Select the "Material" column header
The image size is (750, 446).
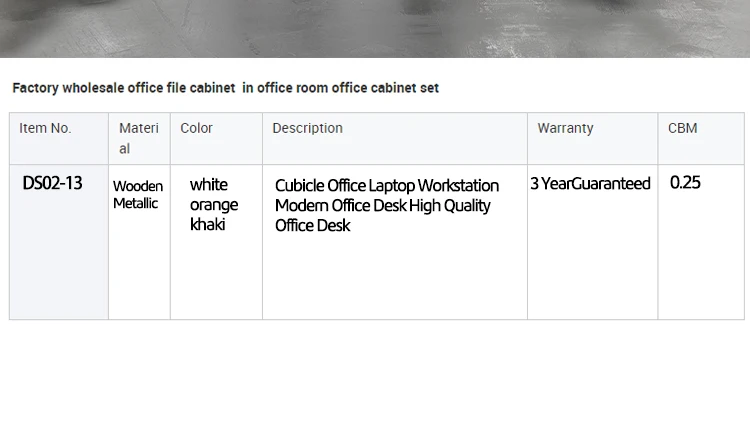click(138, 138)
